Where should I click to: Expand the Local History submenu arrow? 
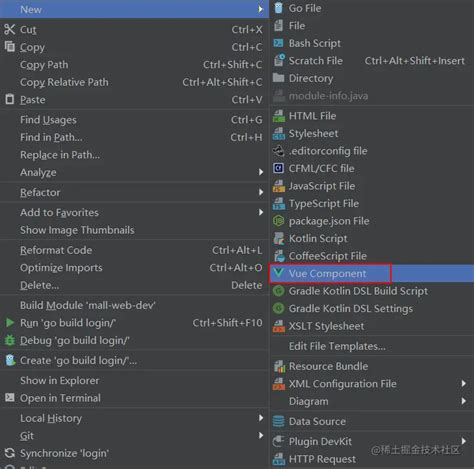[261, 418]
